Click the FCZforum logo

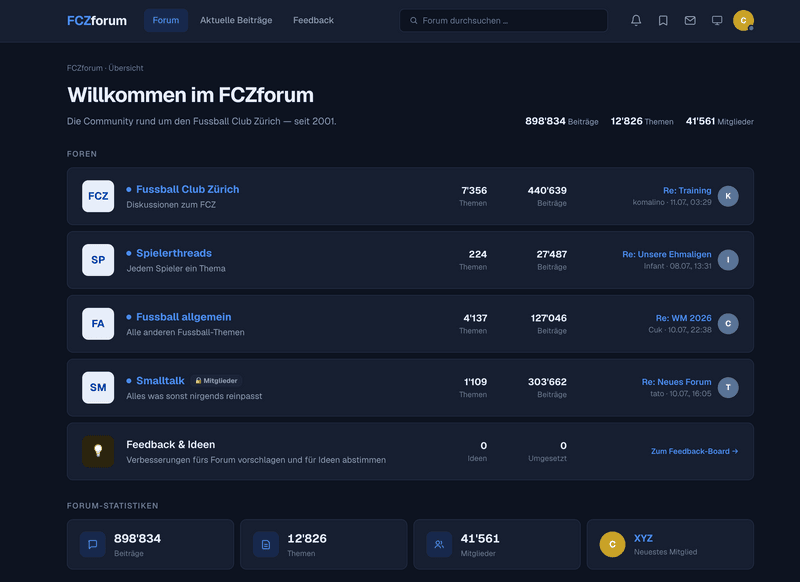click(97, 20)
